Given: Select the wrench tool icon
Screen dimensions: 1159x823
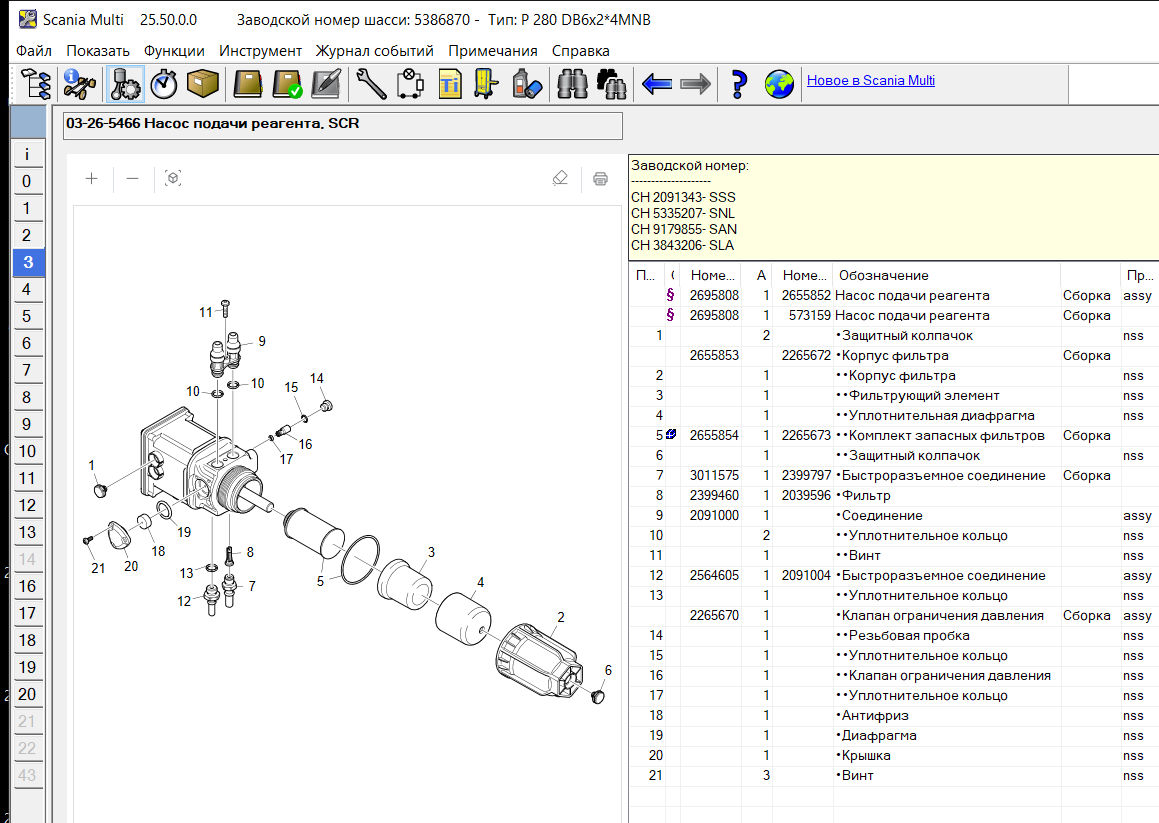Looking at the screenshot, I should click(x=371, y=84).
